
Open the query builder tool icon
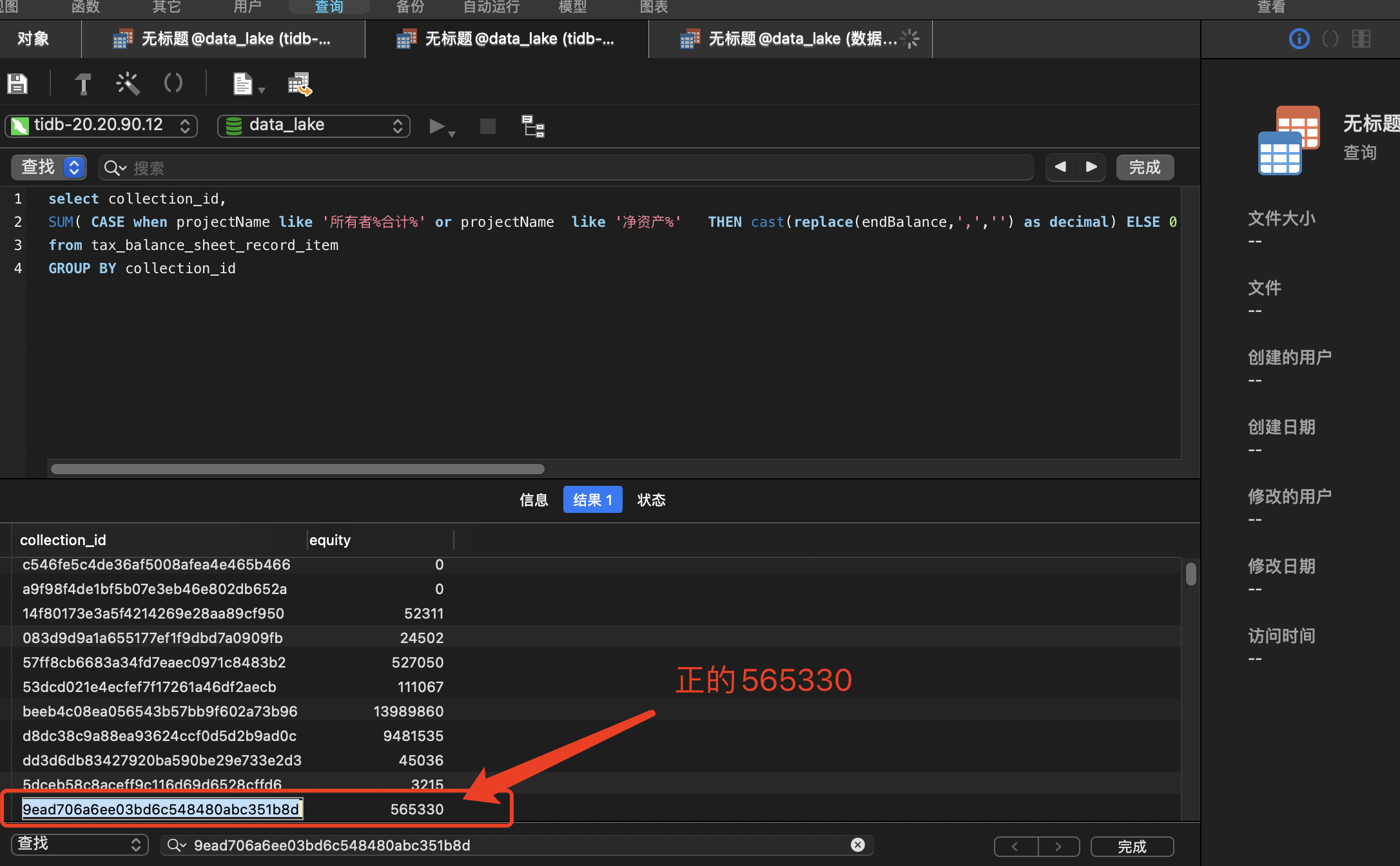coord(83,84)
